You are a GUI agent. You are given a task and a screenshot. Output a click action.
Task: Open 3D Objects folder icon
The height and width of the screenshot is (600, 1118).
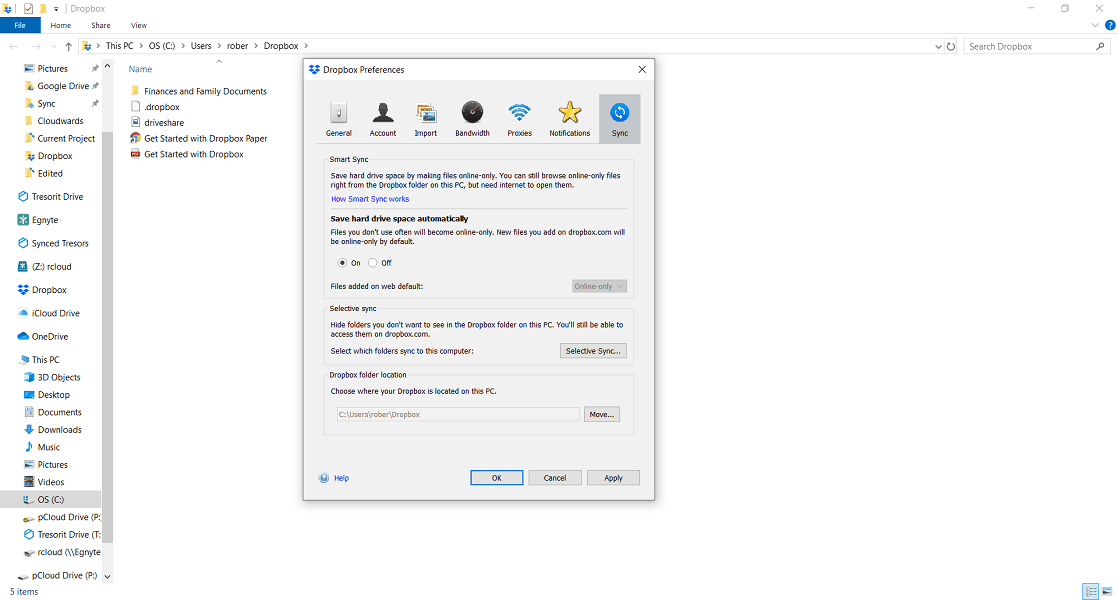pyautogui.click(x=29, y=377)
